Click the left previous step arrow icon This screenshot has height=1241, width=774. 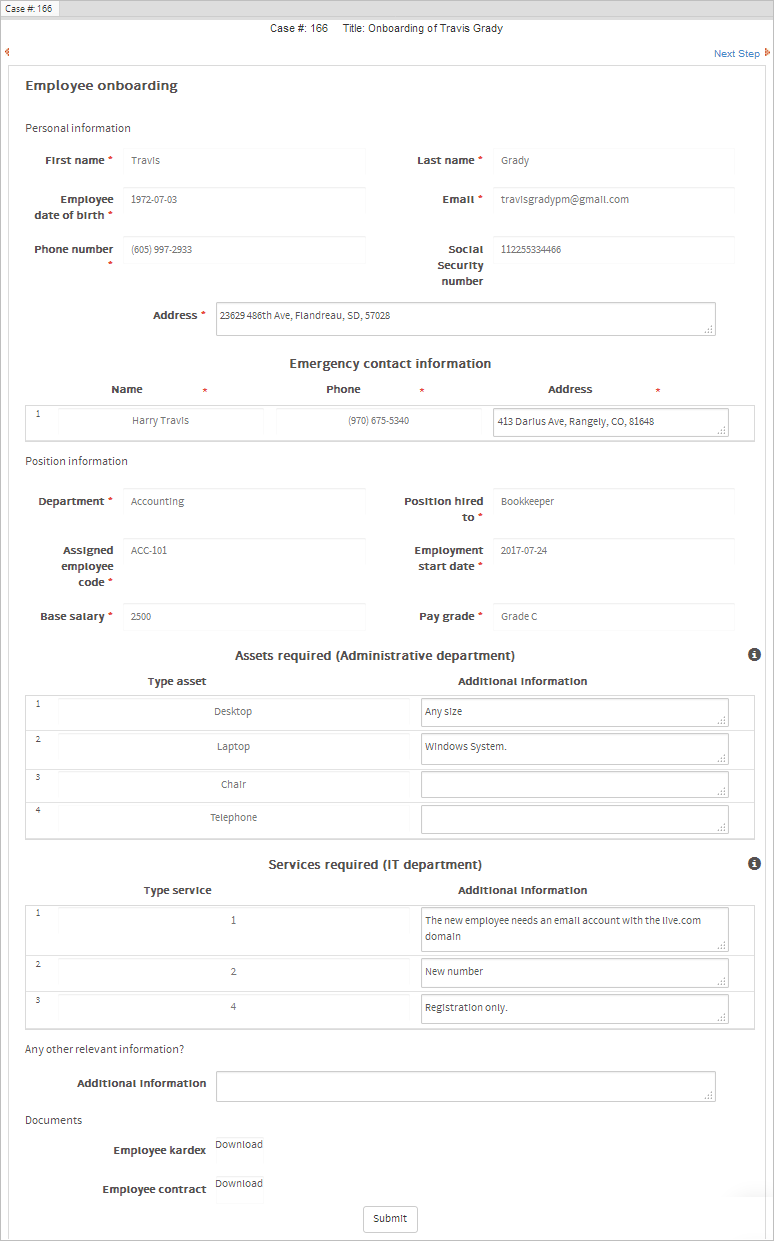pyautogui.click(x=7, y=52)
